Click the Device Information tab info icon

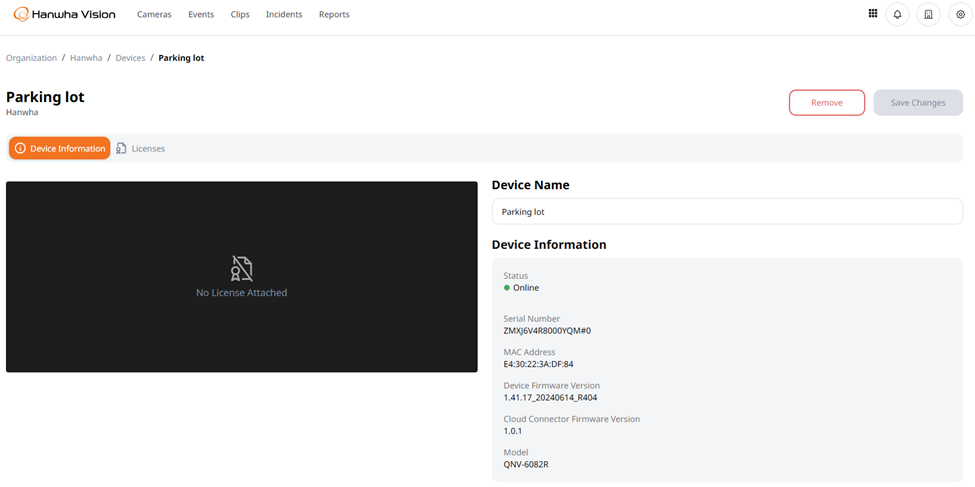[x=20, y=149]
